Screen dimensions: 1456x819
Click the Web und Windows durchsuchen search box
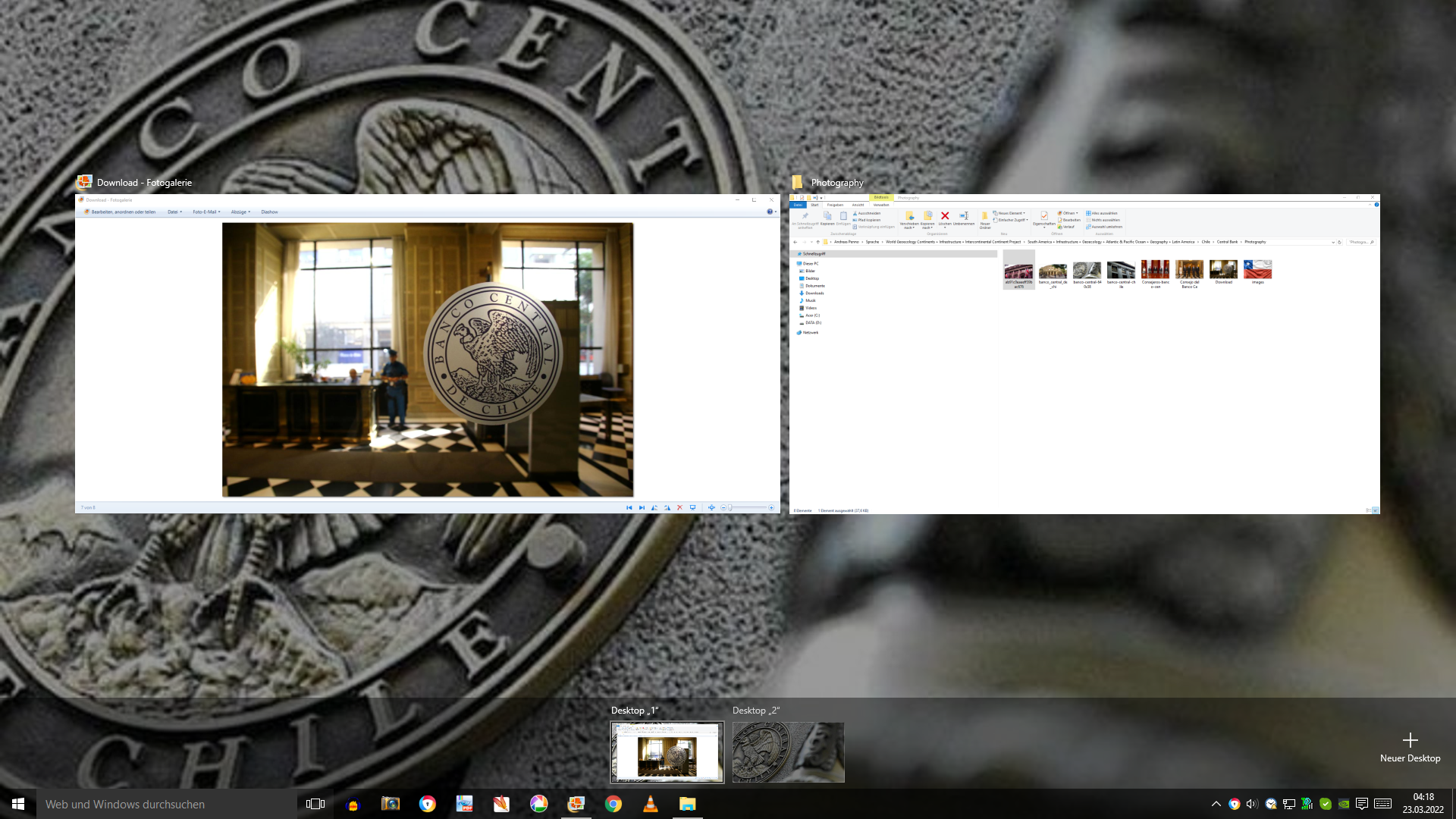[x=167, y=804]
